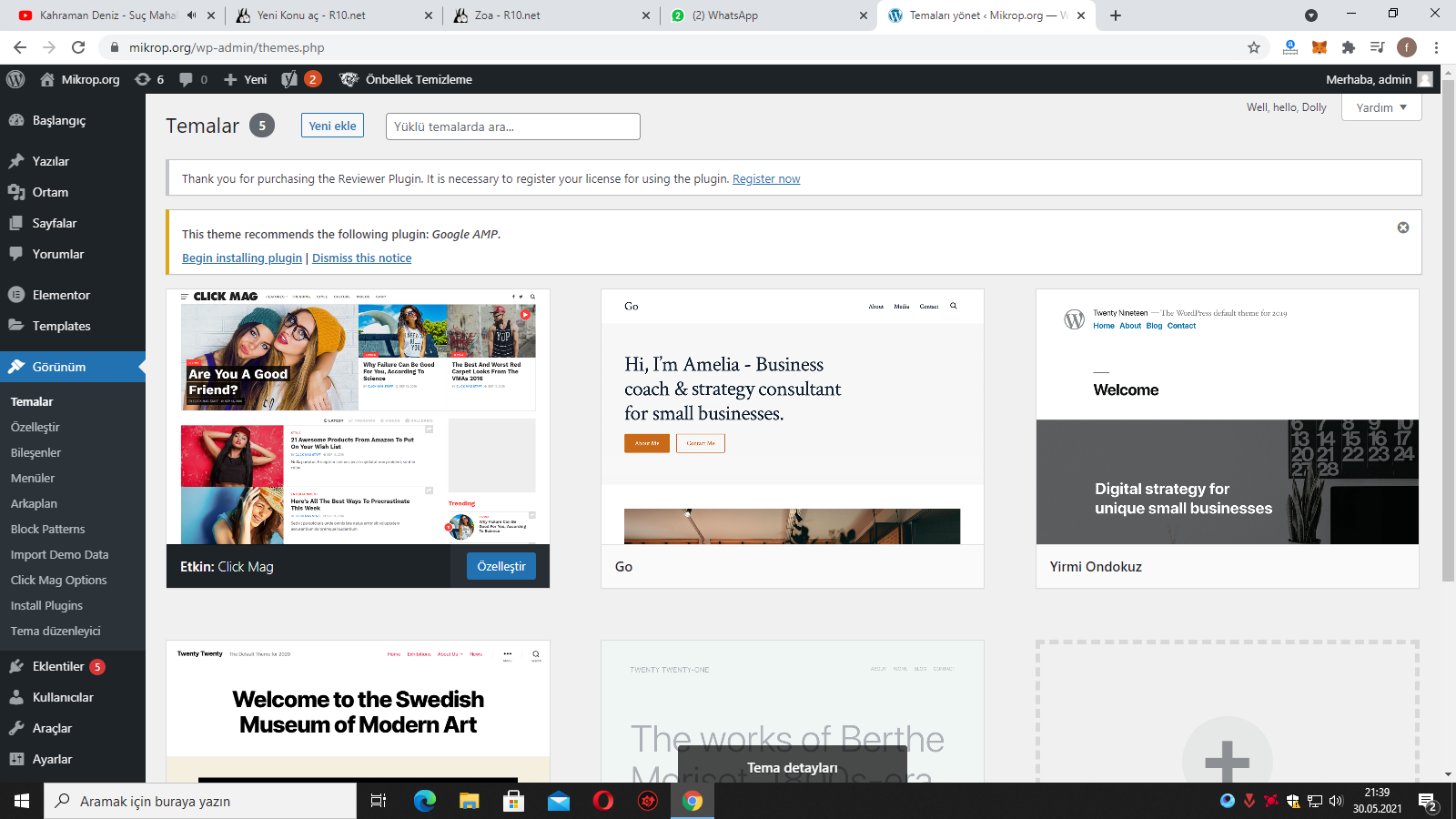Open Templates in the sidebar
The image size is (1456, 819).
73,326
